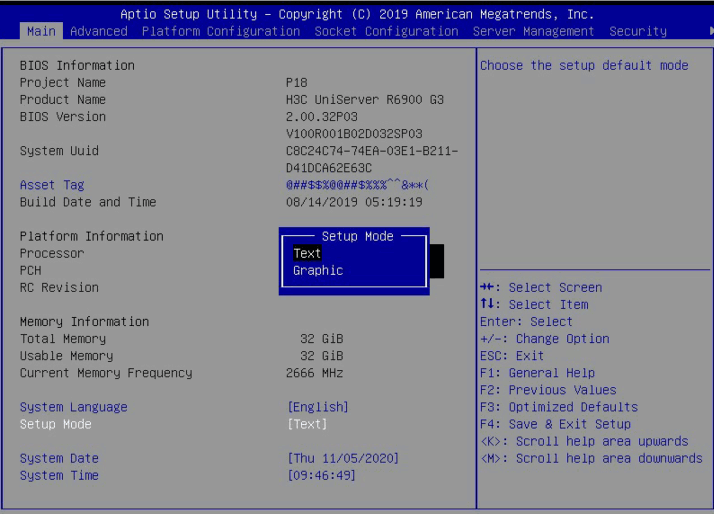The height and width of the screenshot is (514, 714).
Task: Select the System Language setting
Action: [x=73, y=407]
